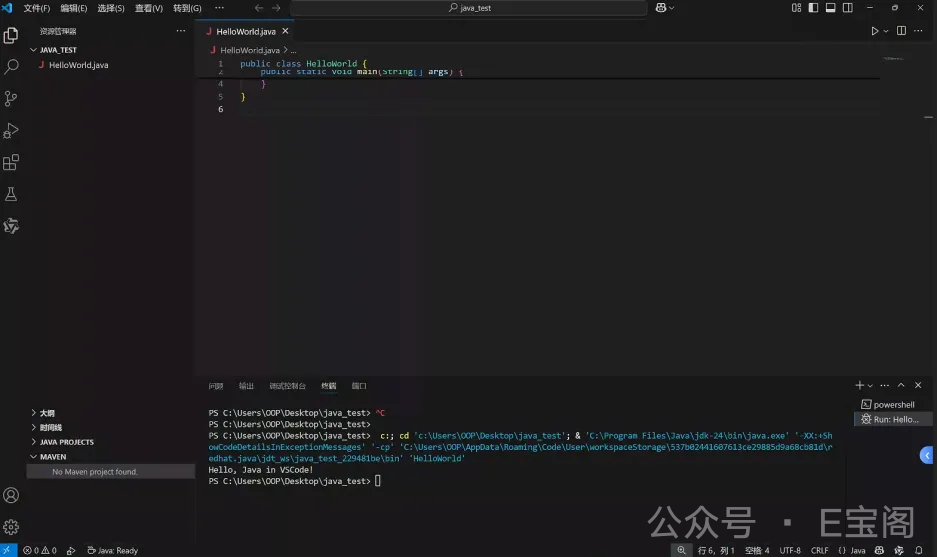Open the 文件(F) menu

(x=36, y=8)
